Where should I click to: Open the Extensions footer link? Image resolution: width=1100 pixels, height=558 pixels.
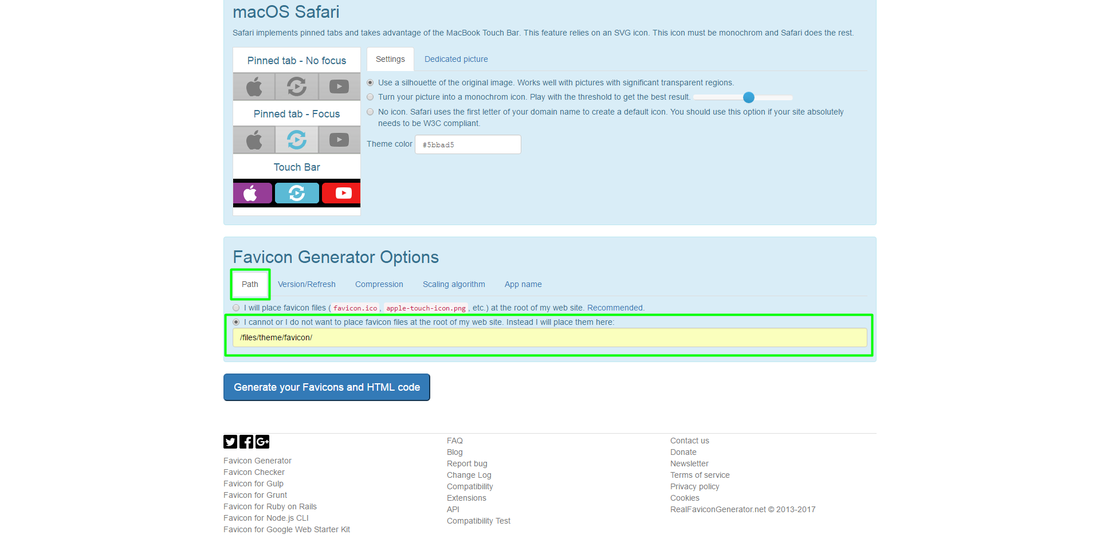click(467, 498)
